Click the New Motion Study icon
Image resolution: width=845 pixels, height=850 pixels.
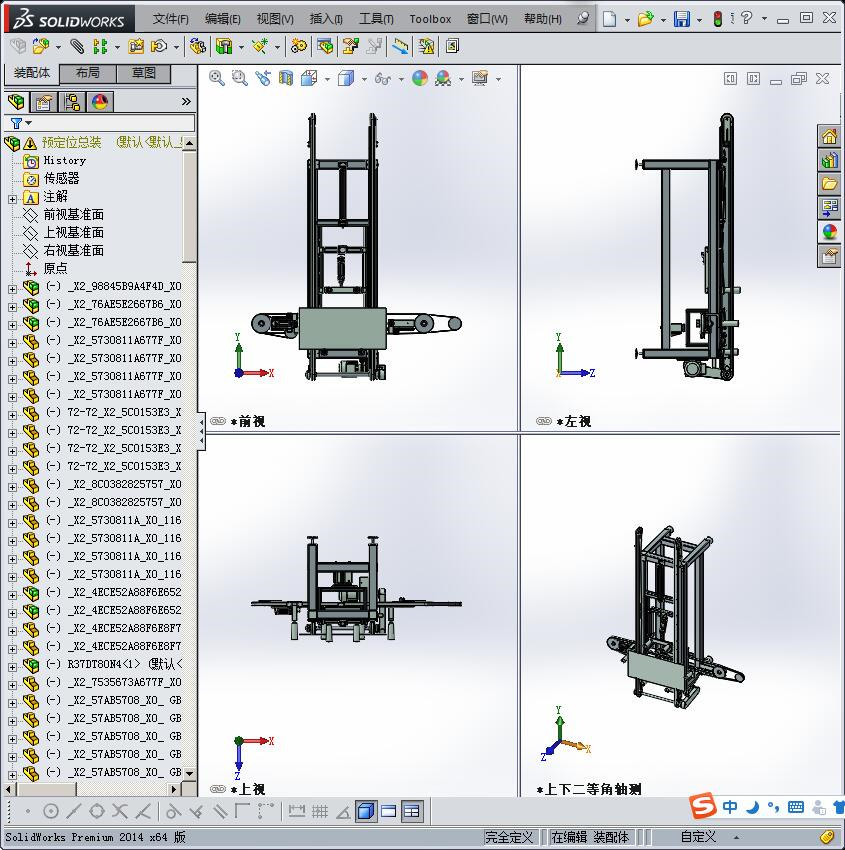[298, 47]
